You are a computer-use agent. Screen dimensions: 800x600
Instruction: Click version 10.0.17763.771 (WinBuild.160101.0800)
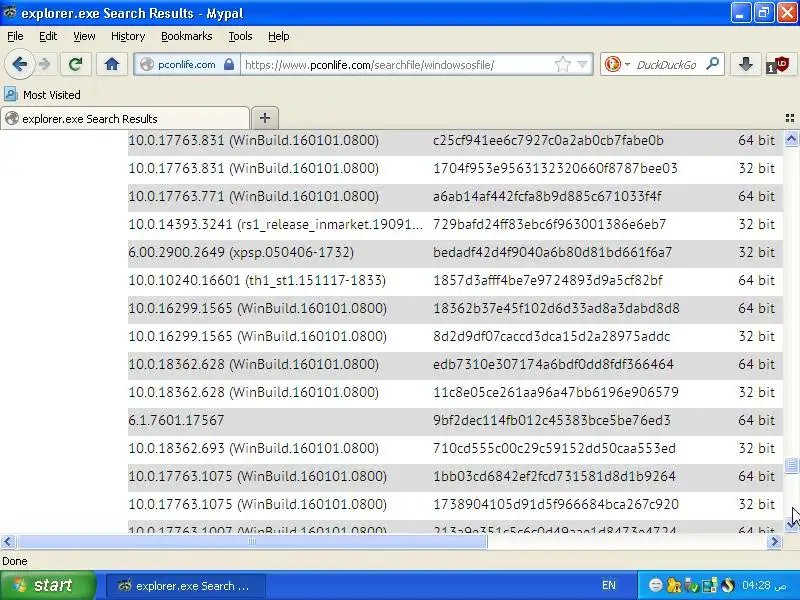click(254, 196)
